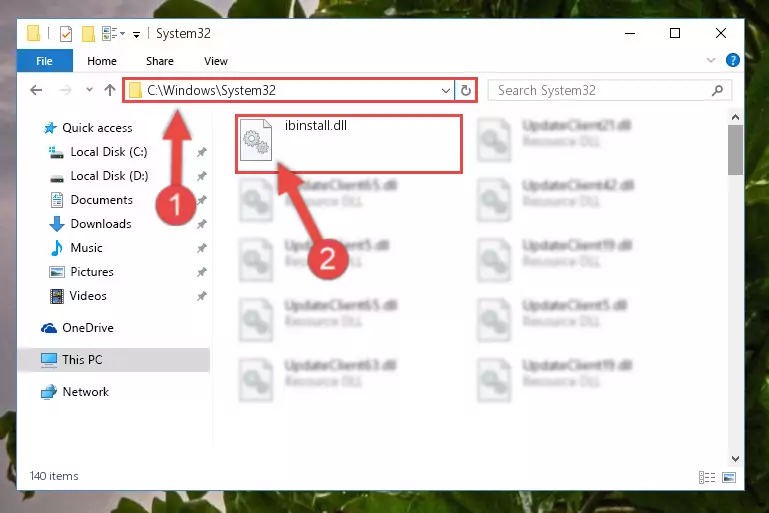Select the ibinstall.dll file name
Screen dimensions: 769x513
[316, 126]
